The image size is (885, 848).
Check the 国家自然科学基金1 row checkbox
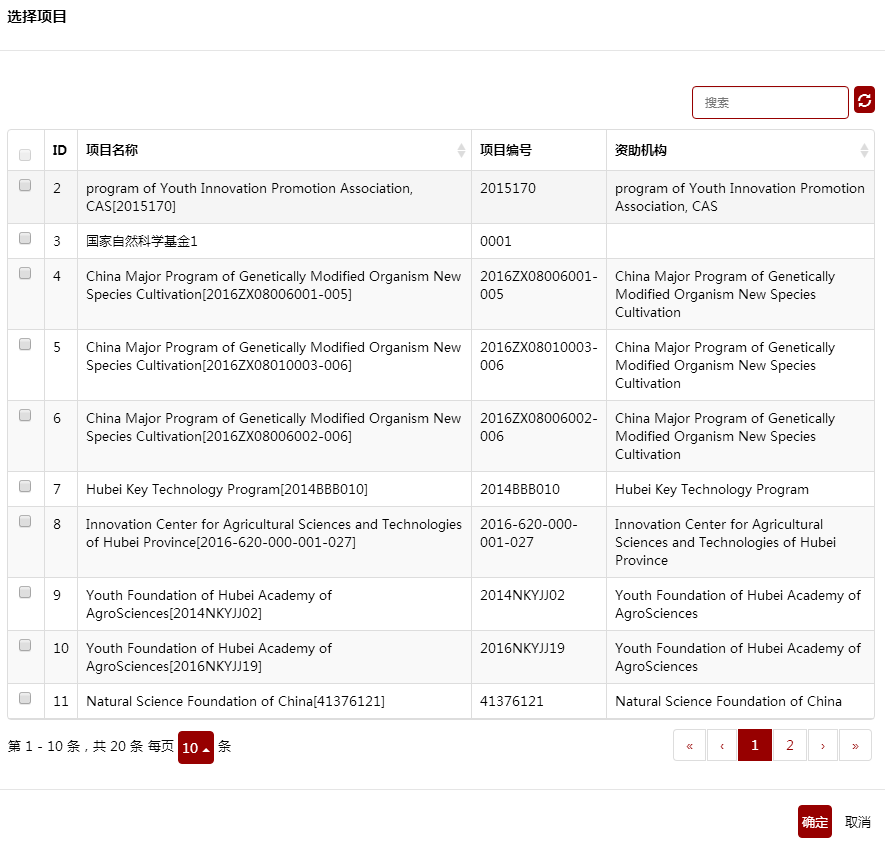[25, 238]
